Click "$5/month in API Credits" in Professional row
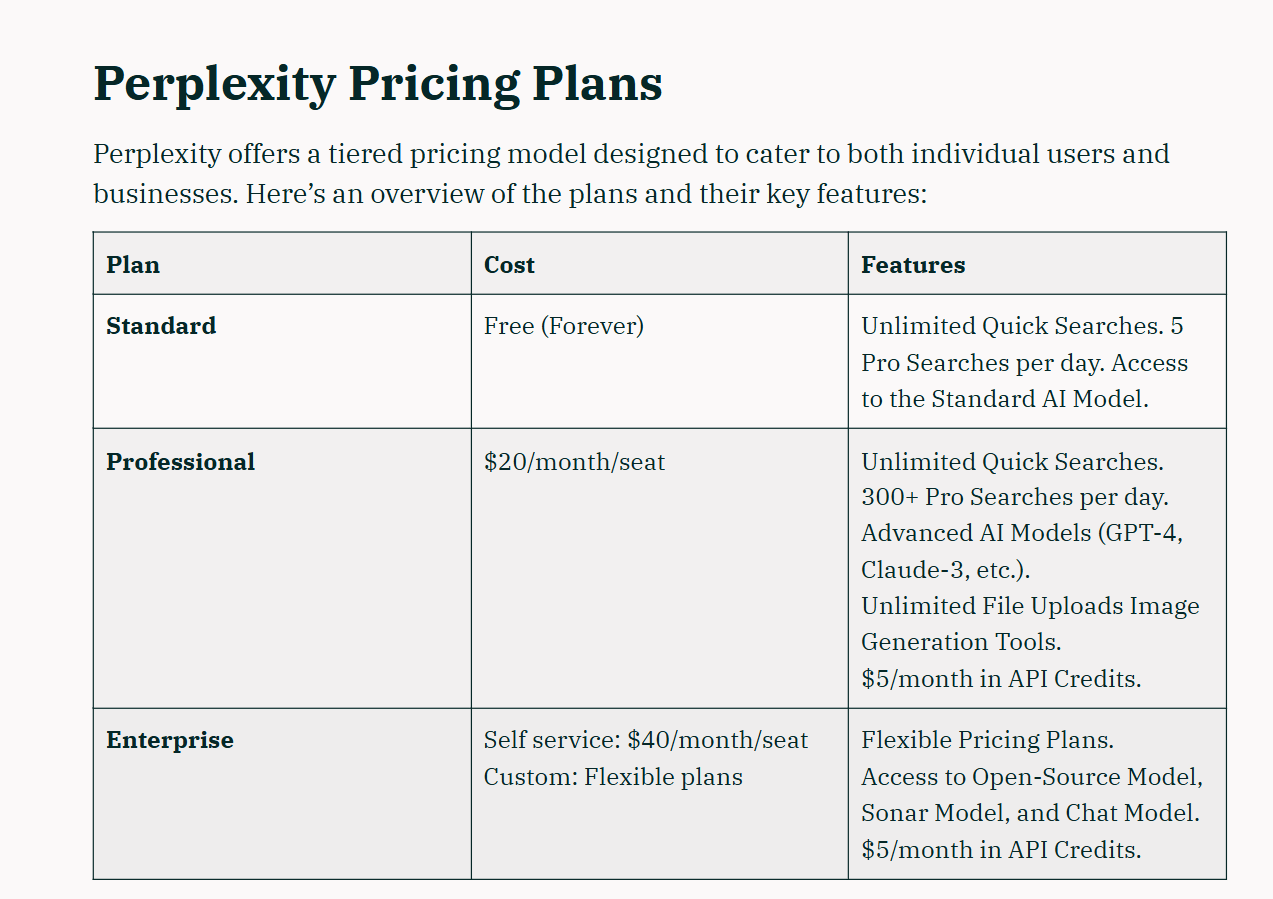 click(1000, 679)
